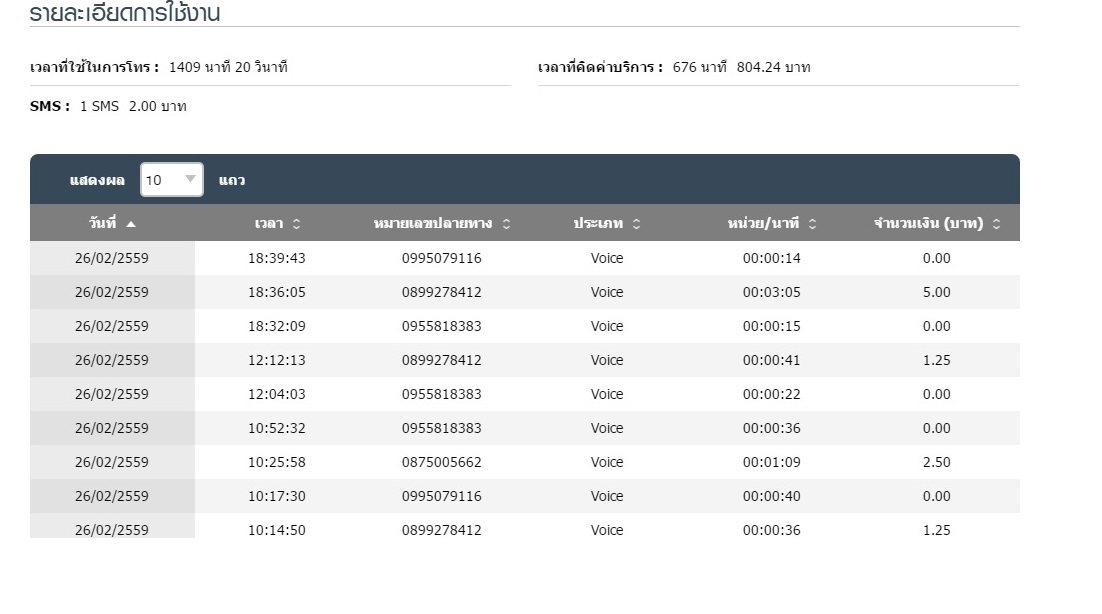Click the หมายเลขปลายทาง header label
Viewport: 1102px width, 614px height.
click(433, 223)
